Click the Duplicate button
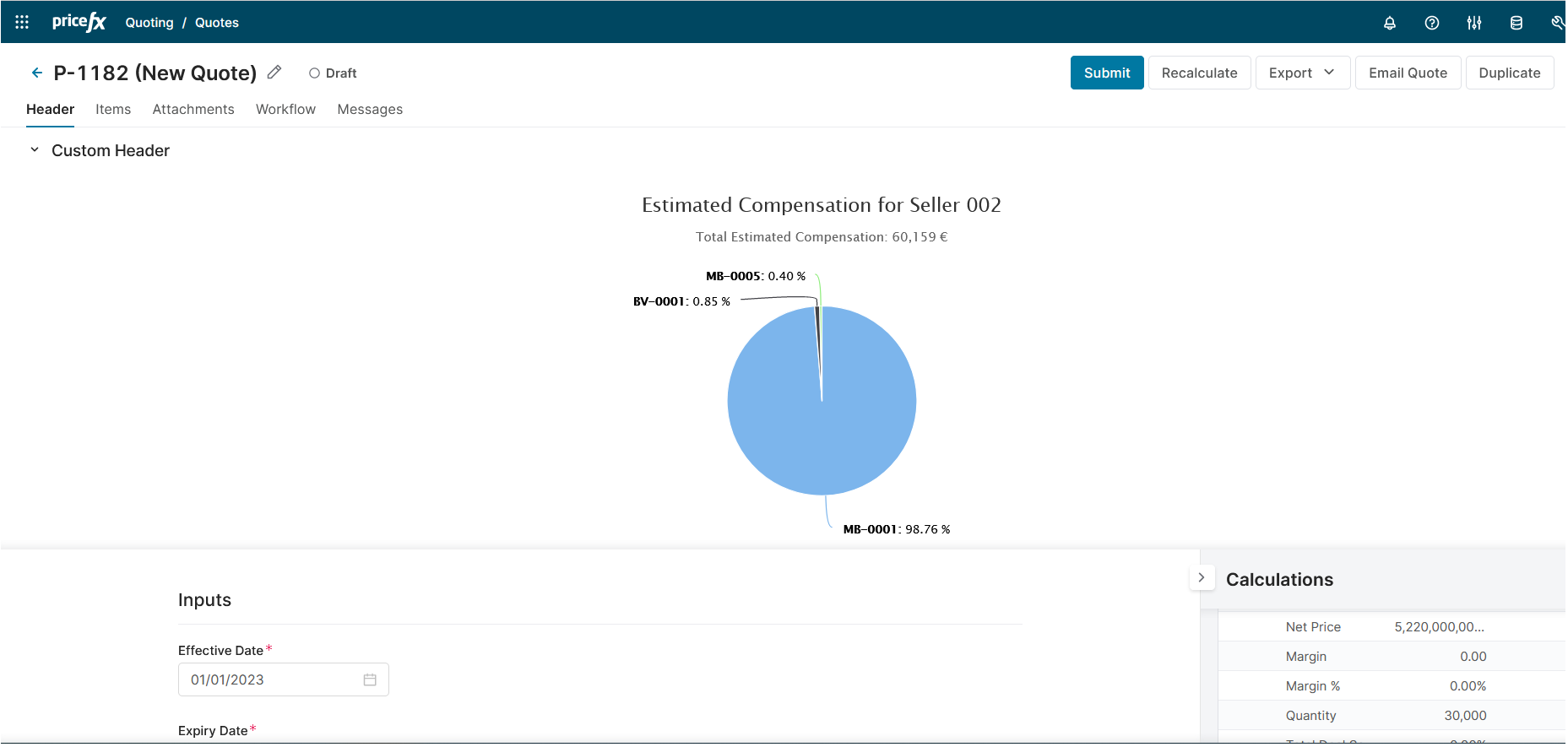 click(x=1509, y=73)
